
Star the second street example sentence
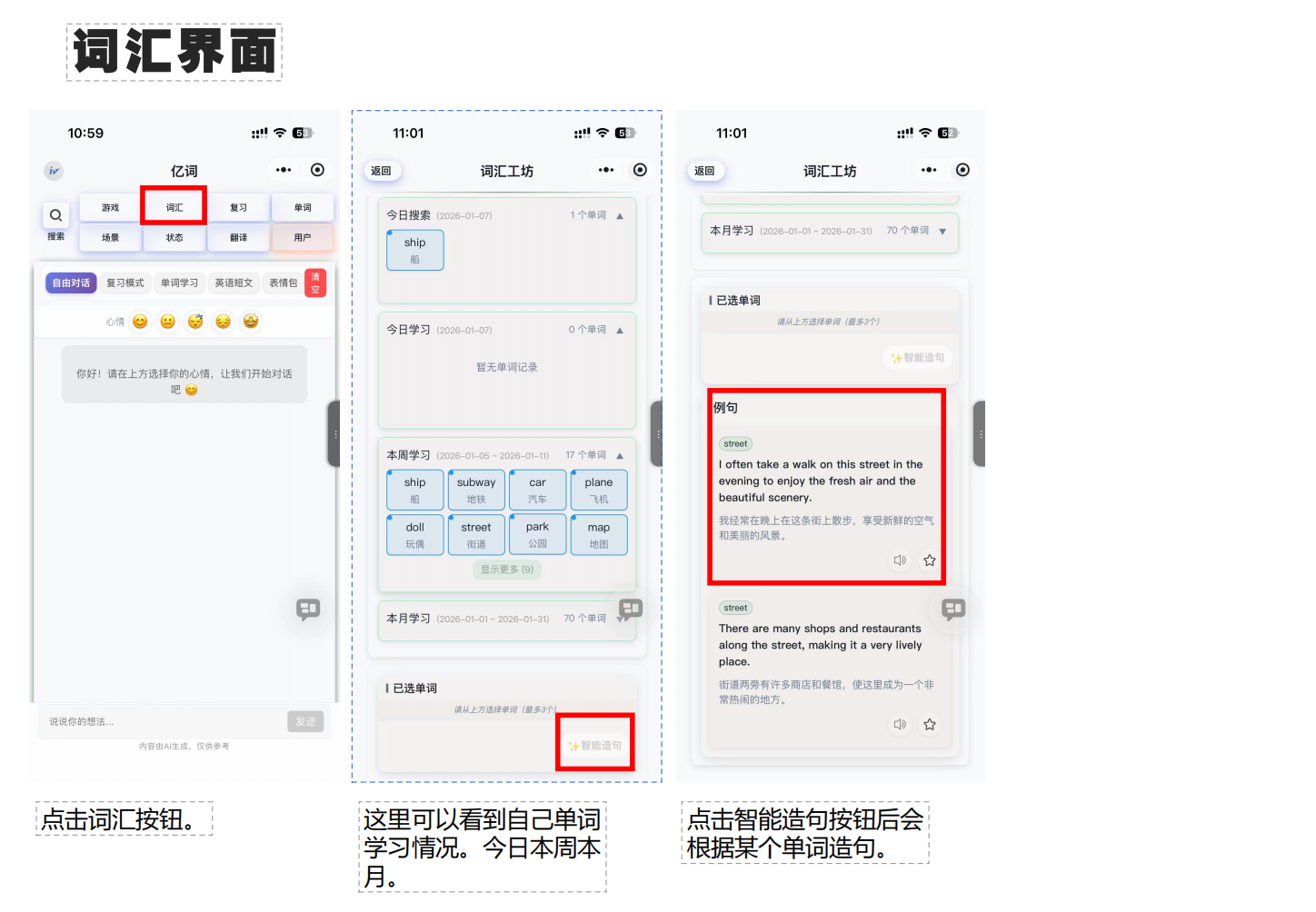click(930, 724)
